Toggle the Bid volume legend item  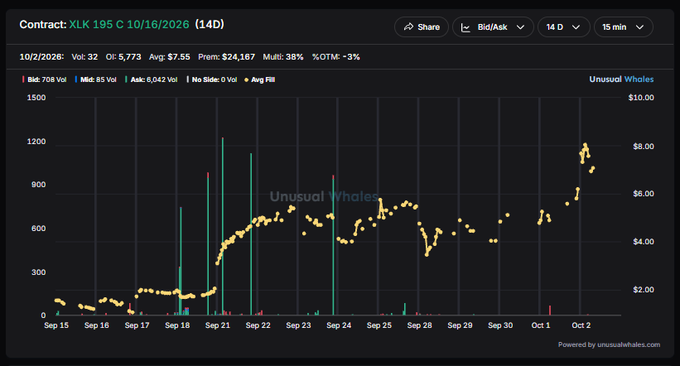44,80
